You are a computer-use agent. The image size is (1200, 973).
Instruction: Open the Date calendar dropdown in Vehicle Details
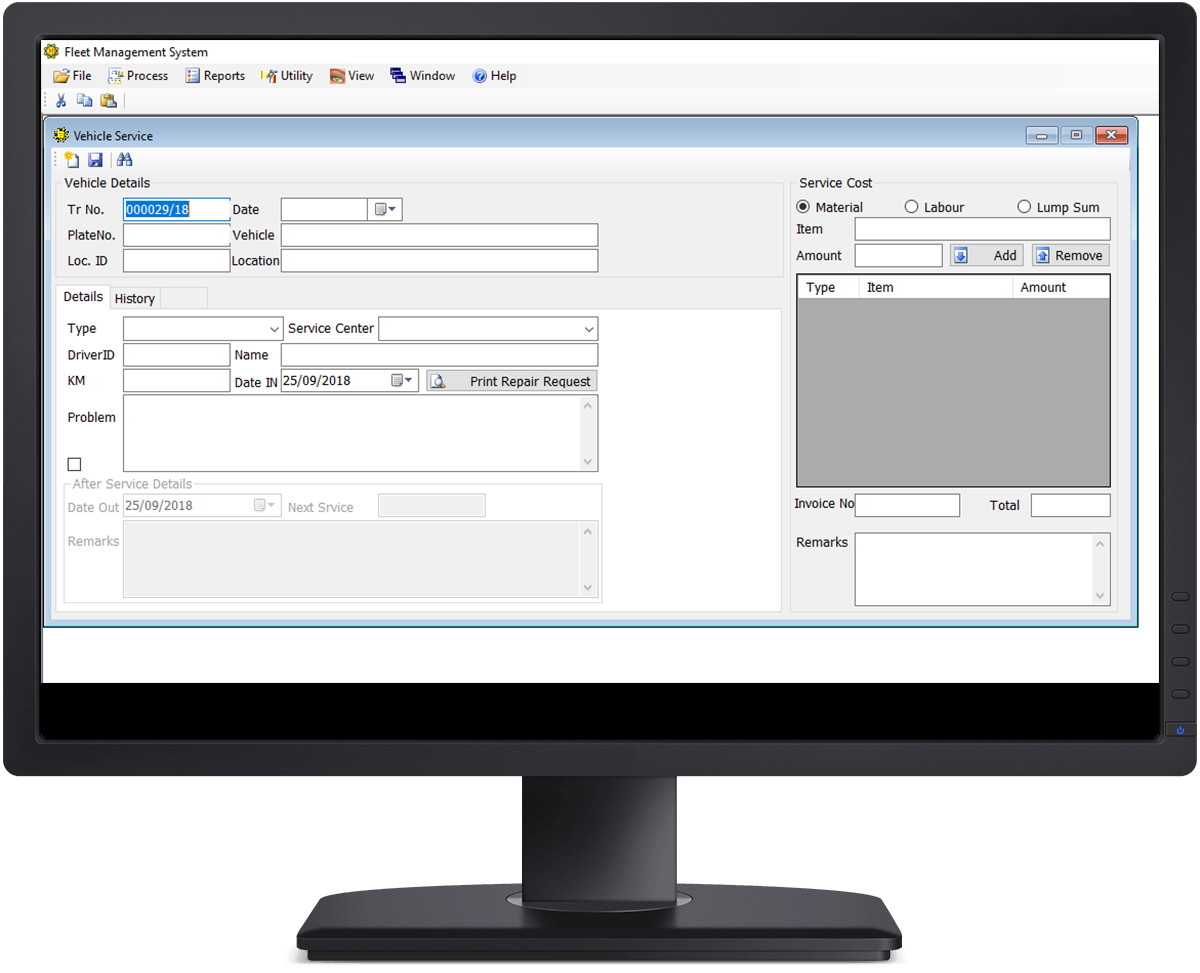click(385, 210)
